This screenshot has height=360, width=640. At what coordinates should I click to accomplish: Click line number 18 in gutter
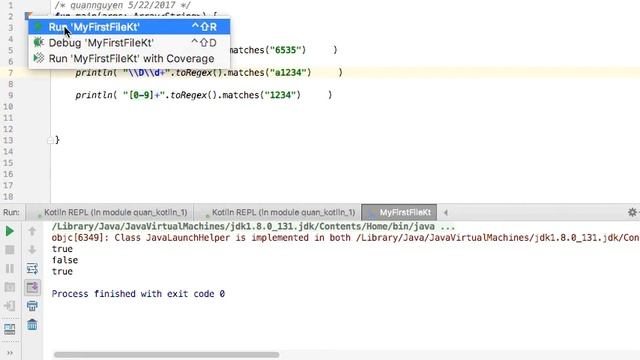9,197
